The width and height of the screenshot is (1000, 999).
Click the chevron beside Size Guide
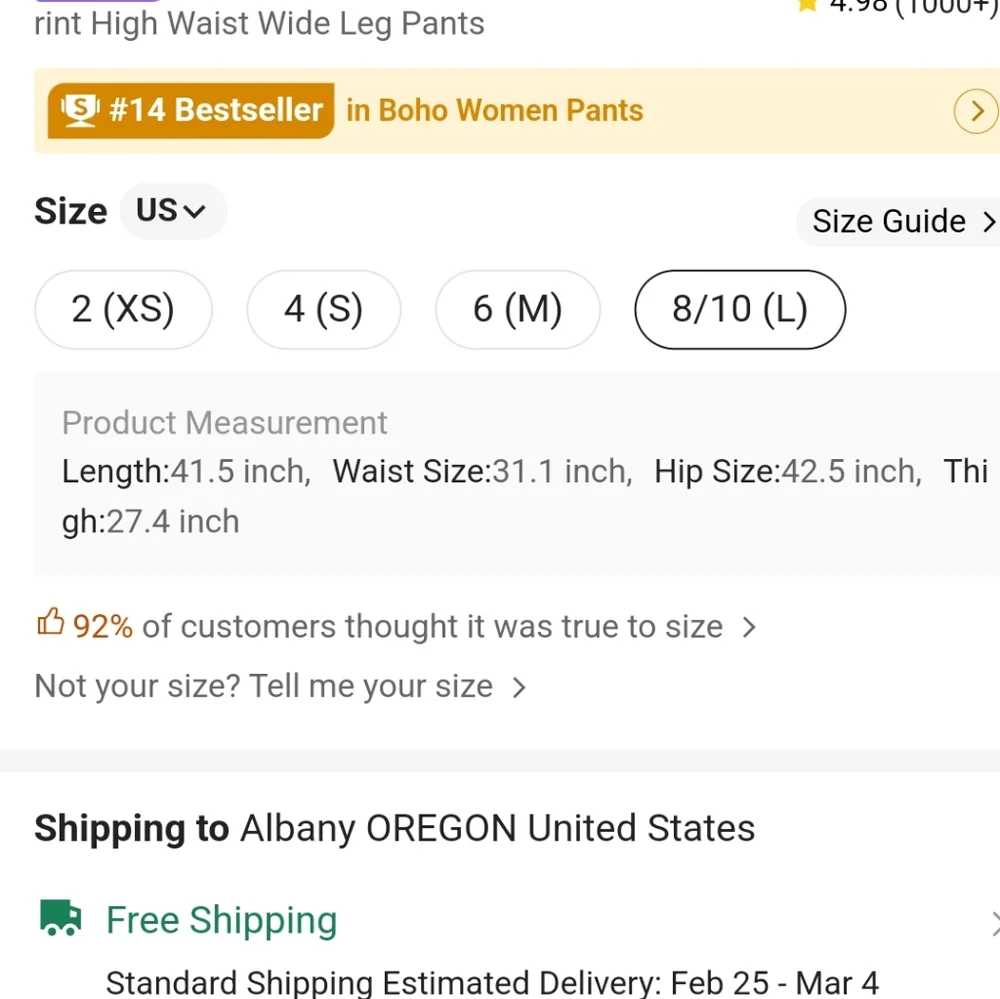click(x=989, y=221)
